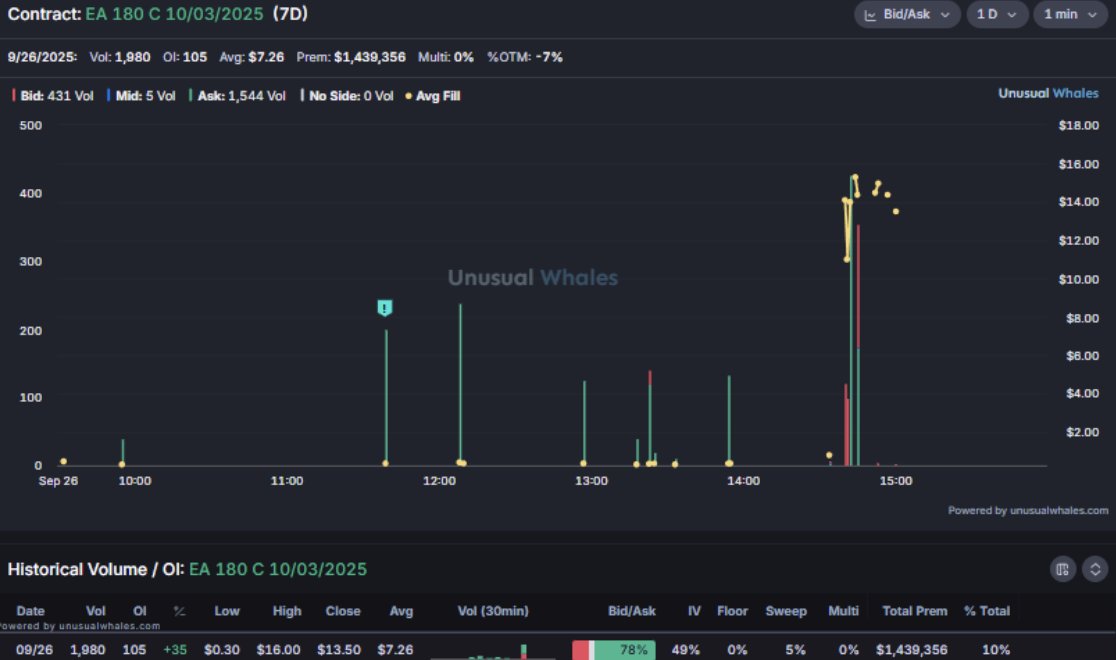Image resolution: width=1116 pixels, height=660 pixels.
Task: Click the EA 180 C link in Historical Volume heading
Action: click(278, 569)
